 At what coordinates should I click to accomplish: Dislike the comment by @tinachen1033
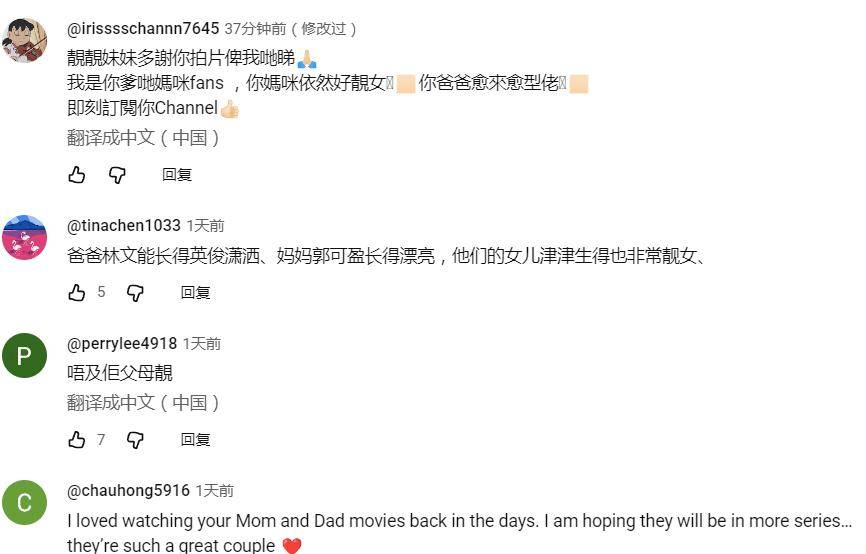[x=135, y=292]
